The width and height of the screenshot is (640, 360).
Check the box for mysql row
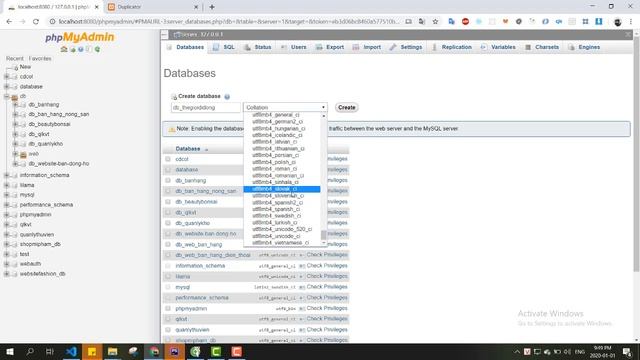point(168,287)
